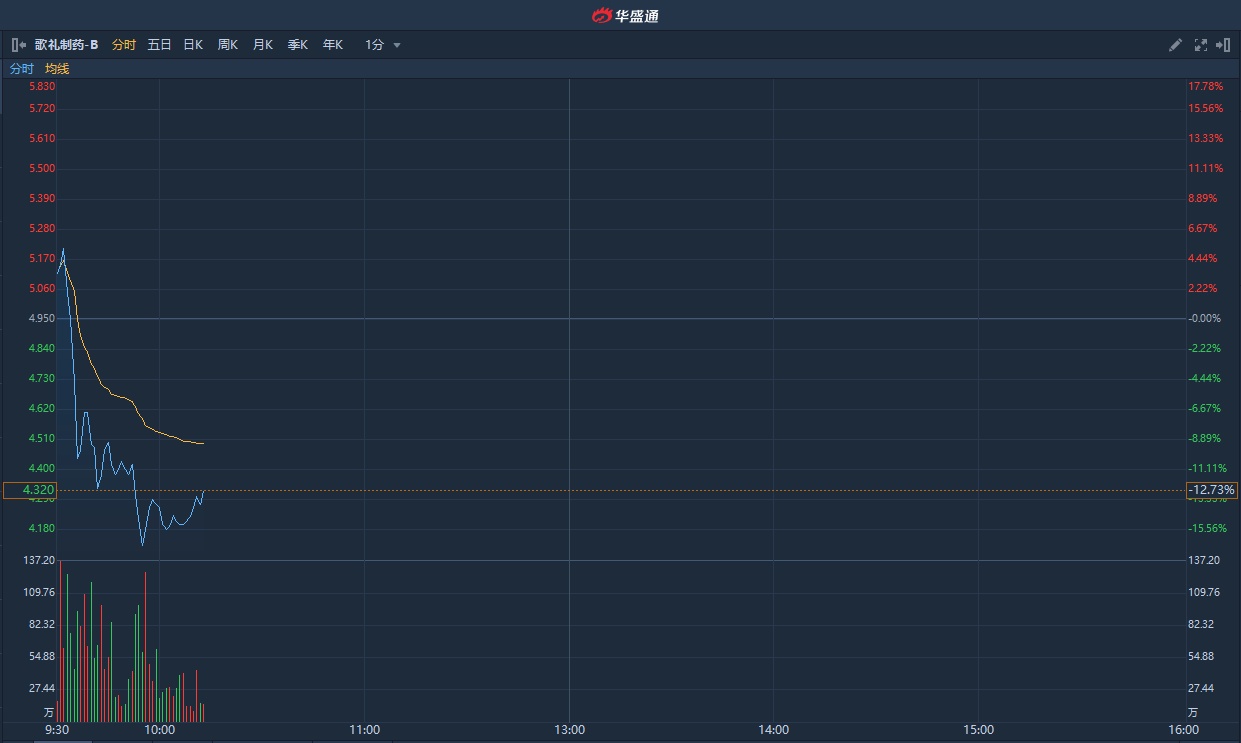Collapse the right side panel icon

1223,45
